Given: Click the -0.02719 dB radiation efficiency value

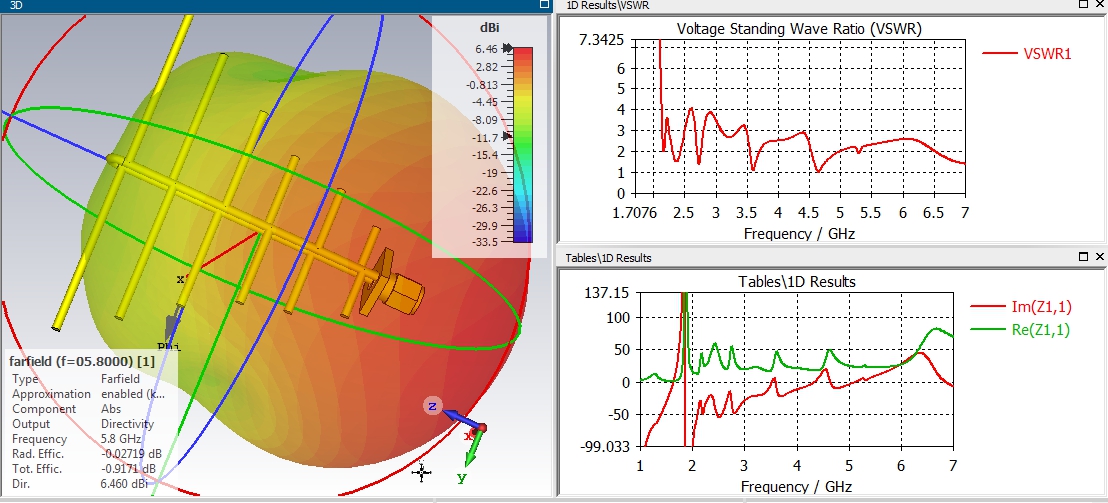Looking at the screenshot, I should (x=131, y=454).
